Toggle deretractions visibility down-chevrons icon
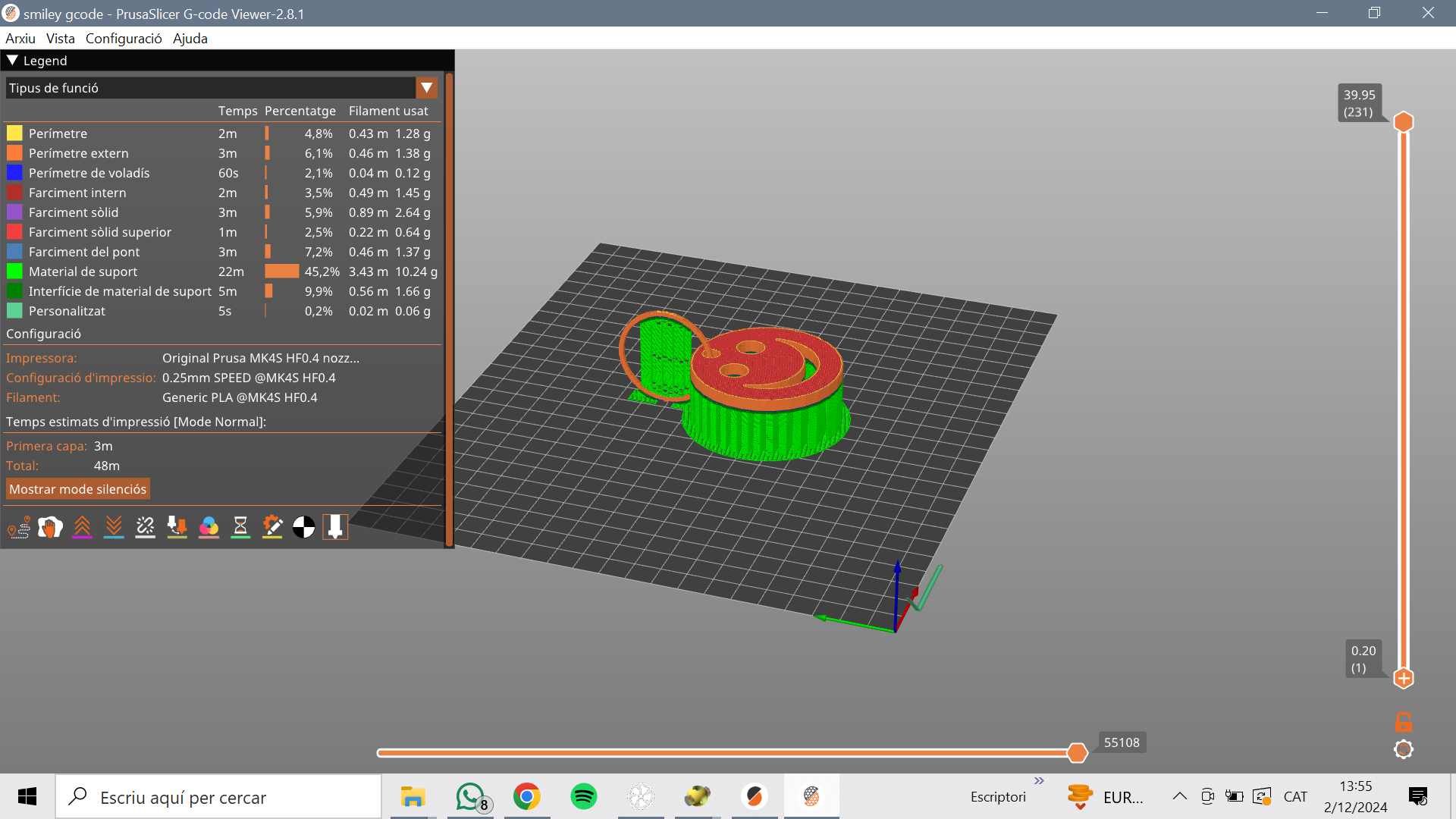 pyautogui.click(x=114, y=527)
